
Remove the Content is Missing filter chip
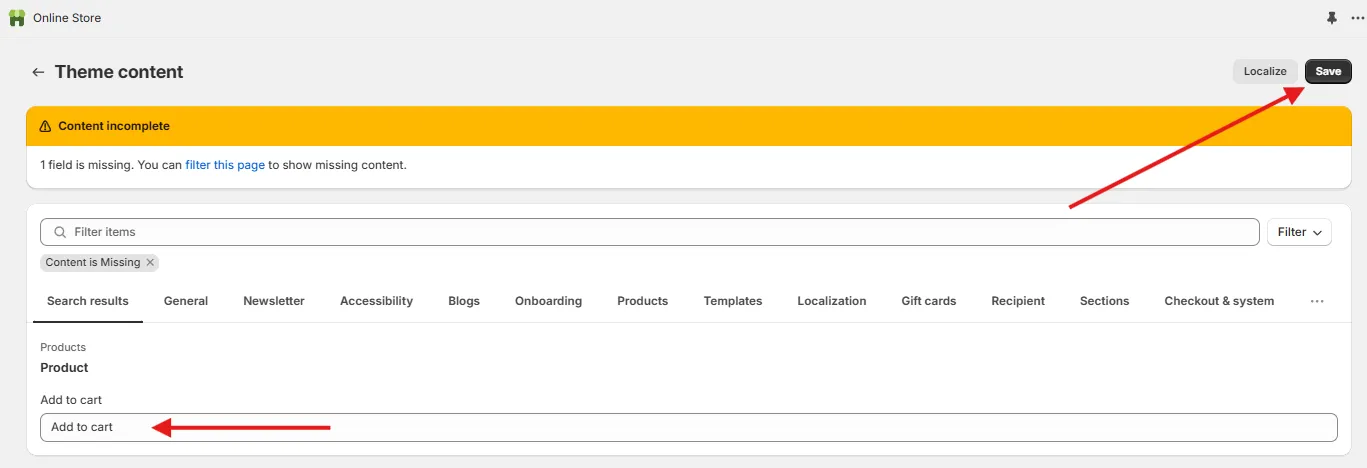click(150, 263)
